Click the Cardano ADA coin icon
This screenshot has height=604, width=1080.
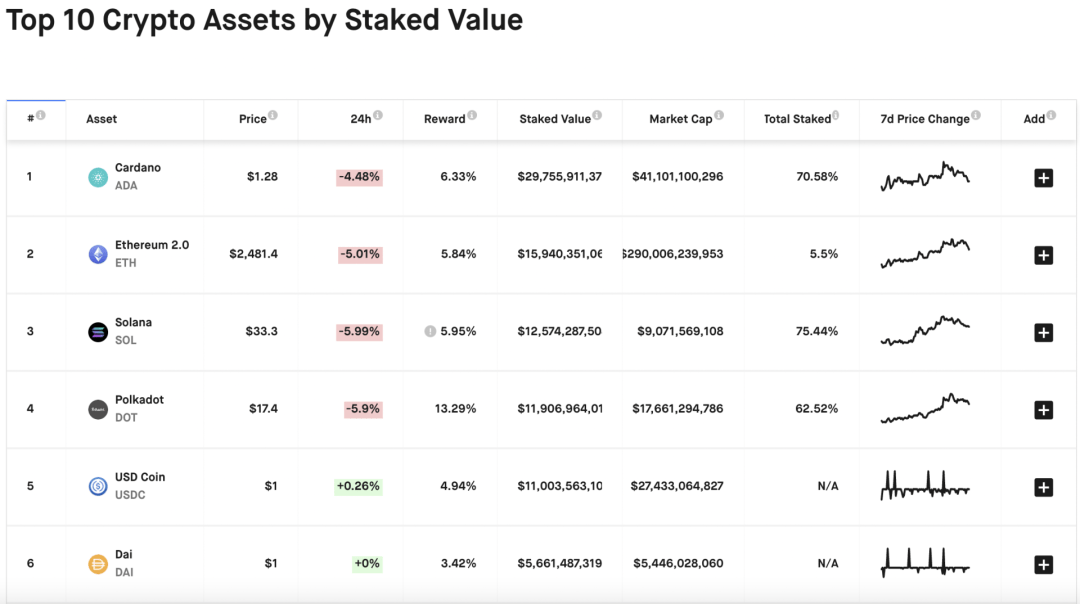pyautogui.click(x=97, y=177)
